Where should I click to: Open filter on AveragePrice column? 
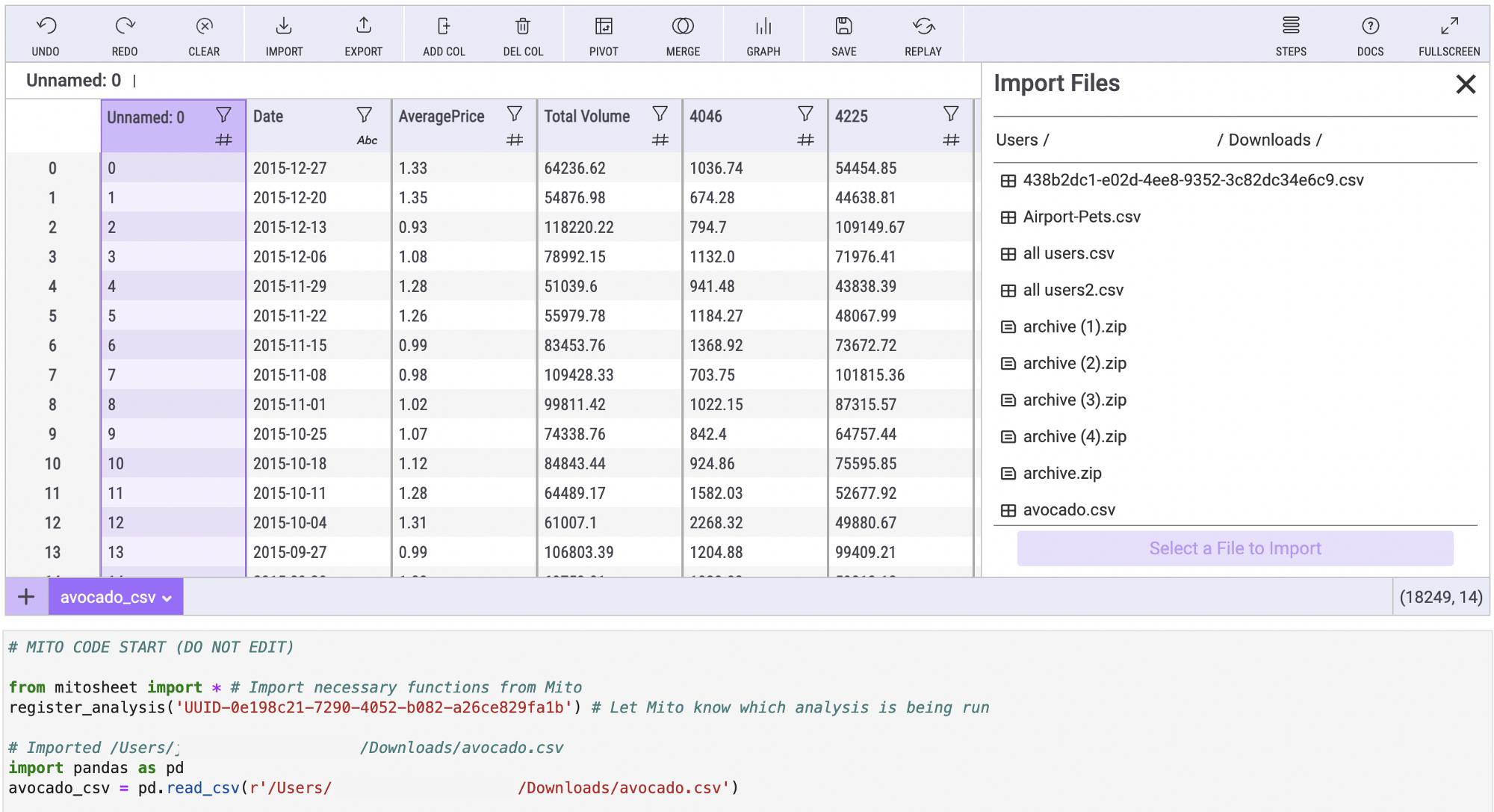515,114
